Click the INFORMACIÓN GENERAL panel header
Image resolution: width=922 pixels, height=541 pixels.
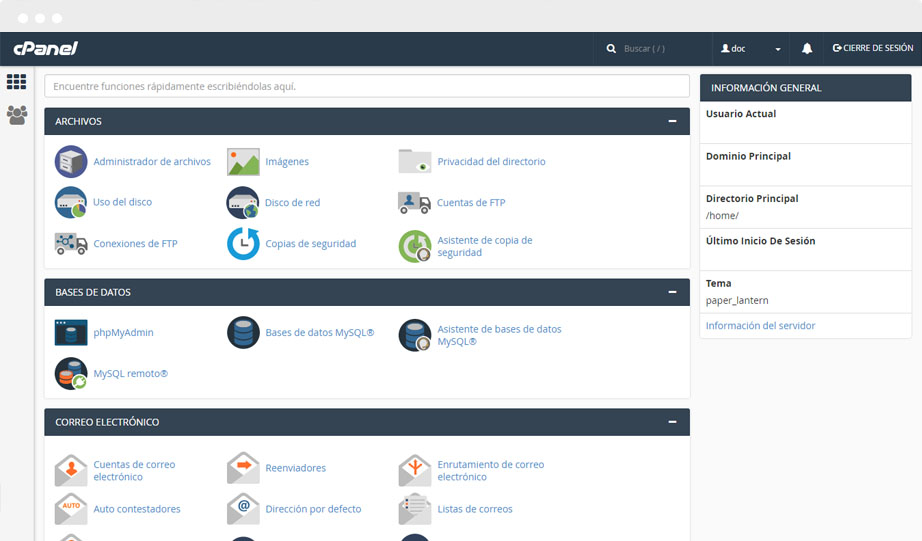pyautogui.click(x=806, y=88)
